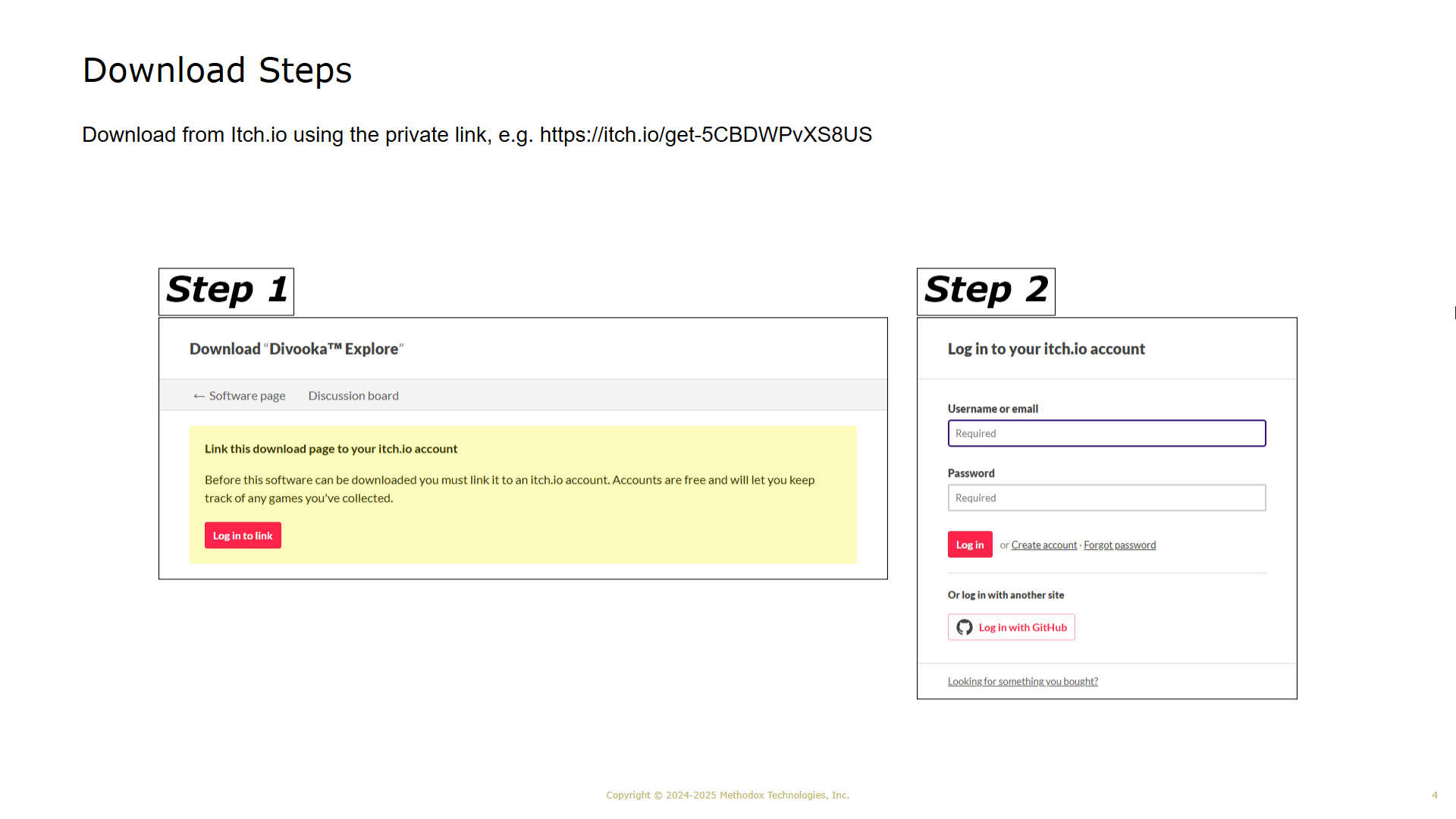Viewport: 1456px width, 819px height.
Task: Click the Download Steps slide title
Action: tap(218, 70)
